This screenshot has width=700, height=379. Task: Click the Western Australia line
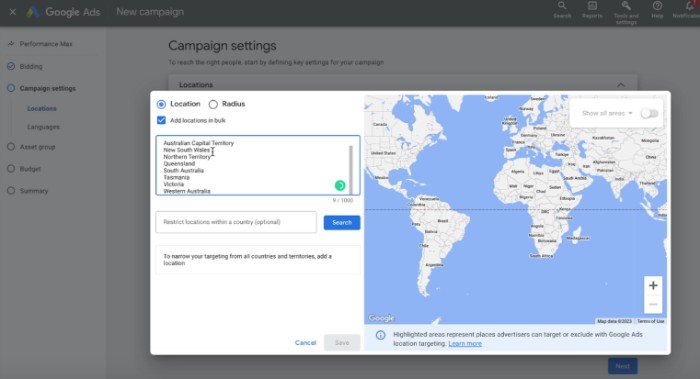[187, 191]
